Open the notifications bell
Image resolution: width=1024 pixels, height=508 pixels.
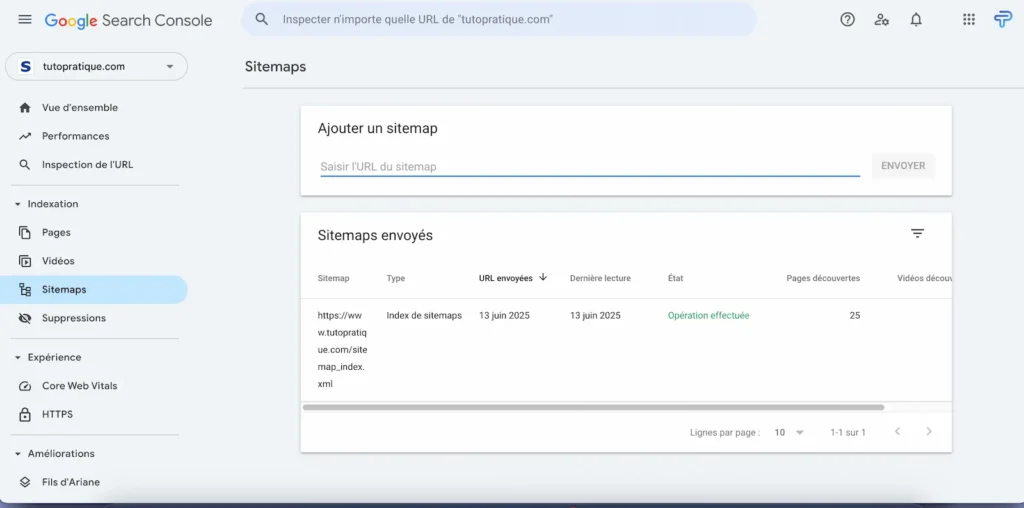[916, 20]
